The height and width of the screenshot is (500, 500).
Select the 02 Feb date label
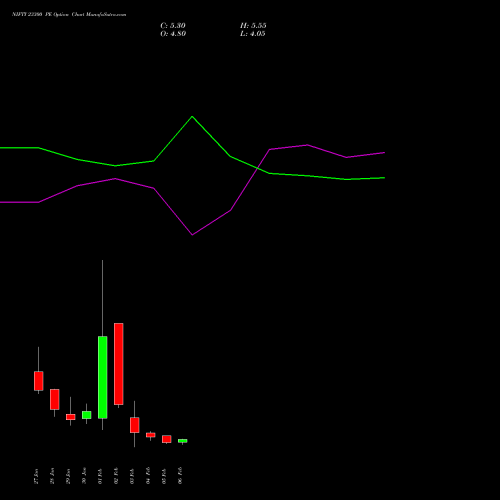[x=116, y=476]
